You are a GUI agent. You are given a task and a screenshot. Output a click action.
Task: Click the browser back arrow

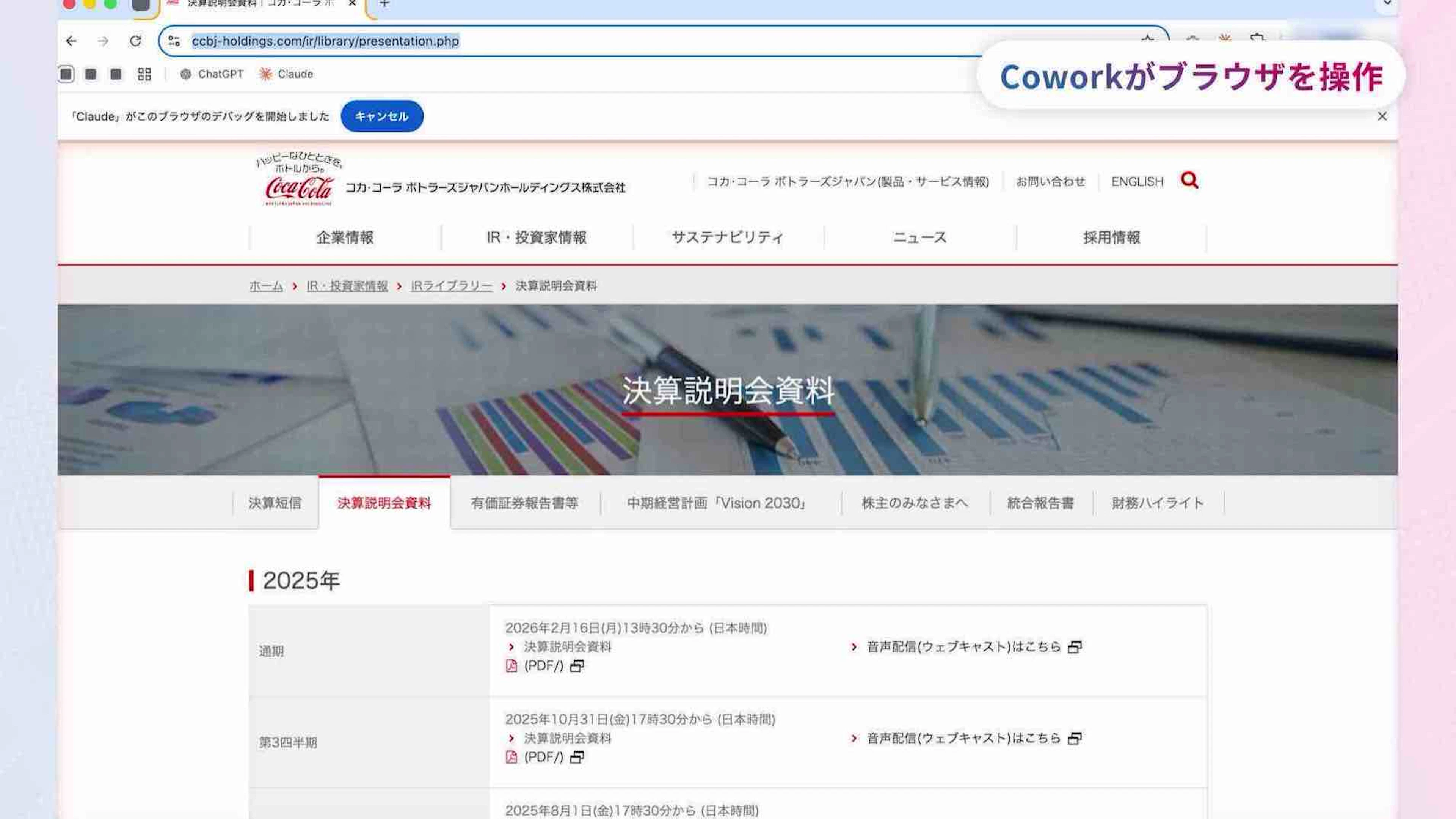tap(71, 41)
